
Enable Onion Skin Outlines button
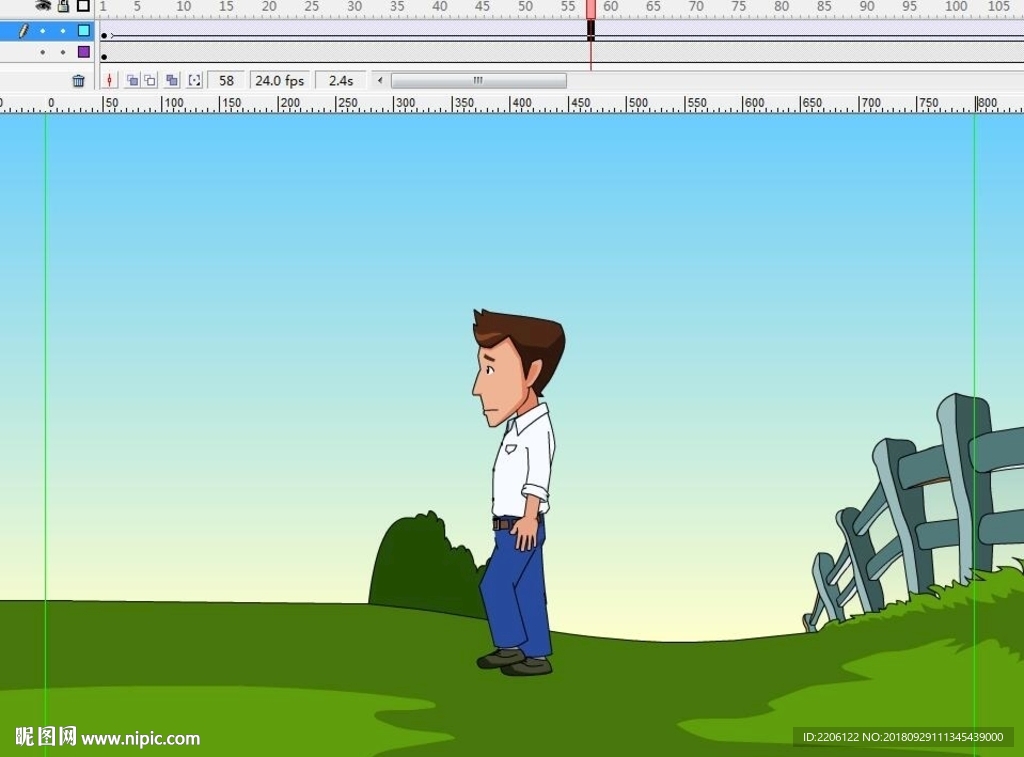coord(150,80)
